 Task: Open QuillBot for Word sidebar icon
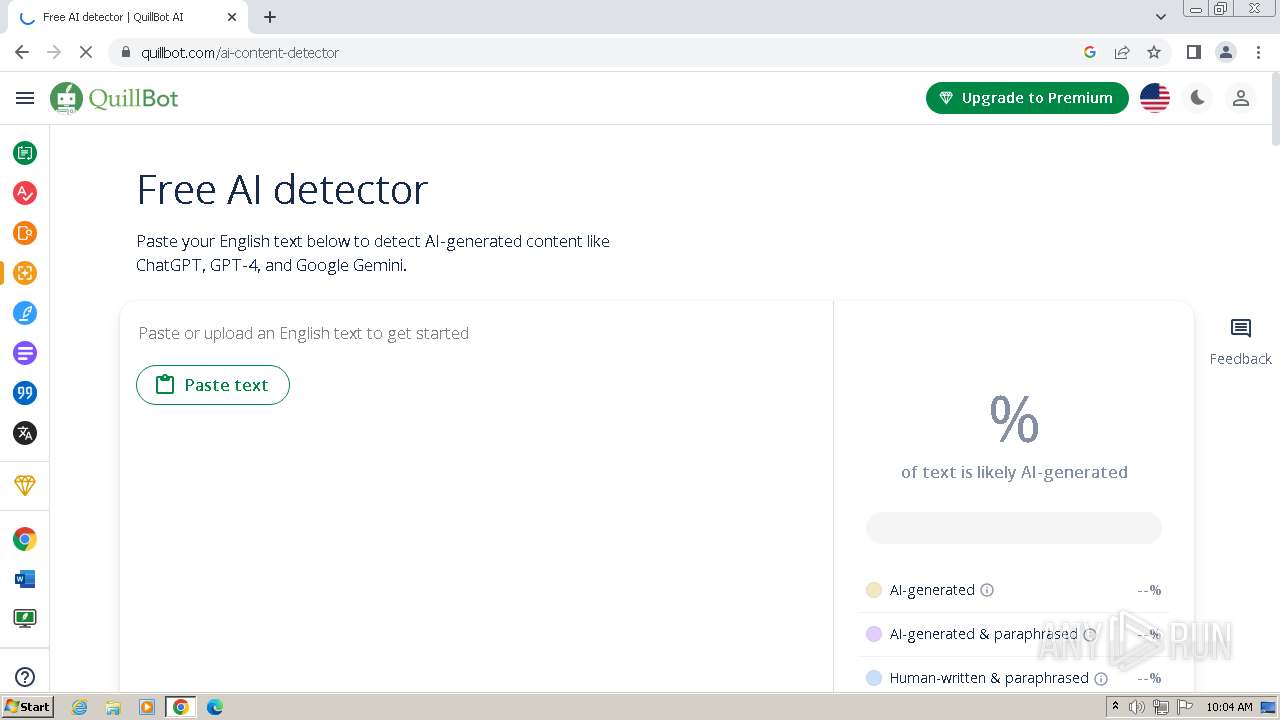25,579
